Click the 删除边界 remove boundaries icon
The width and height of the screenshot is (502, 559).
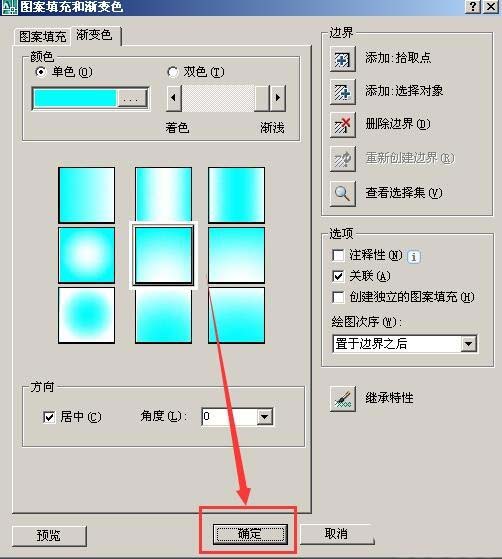point(343,125)
